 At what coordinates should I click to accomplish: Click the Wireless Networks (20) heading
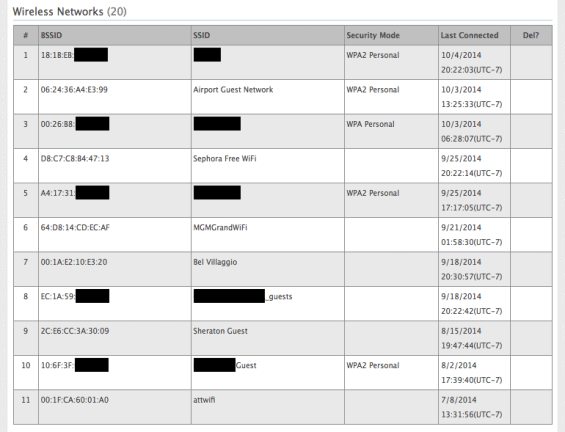click(70, 12)
